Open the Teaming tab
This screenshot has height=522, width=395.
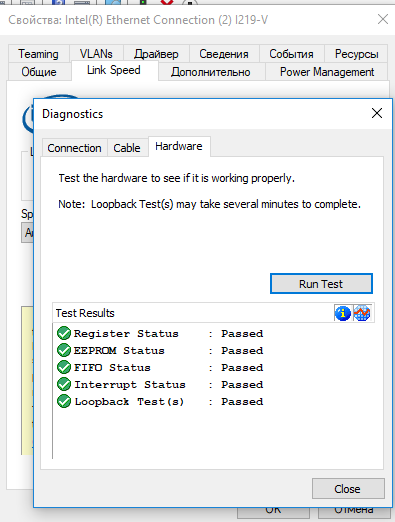click(x=39, y=54)
